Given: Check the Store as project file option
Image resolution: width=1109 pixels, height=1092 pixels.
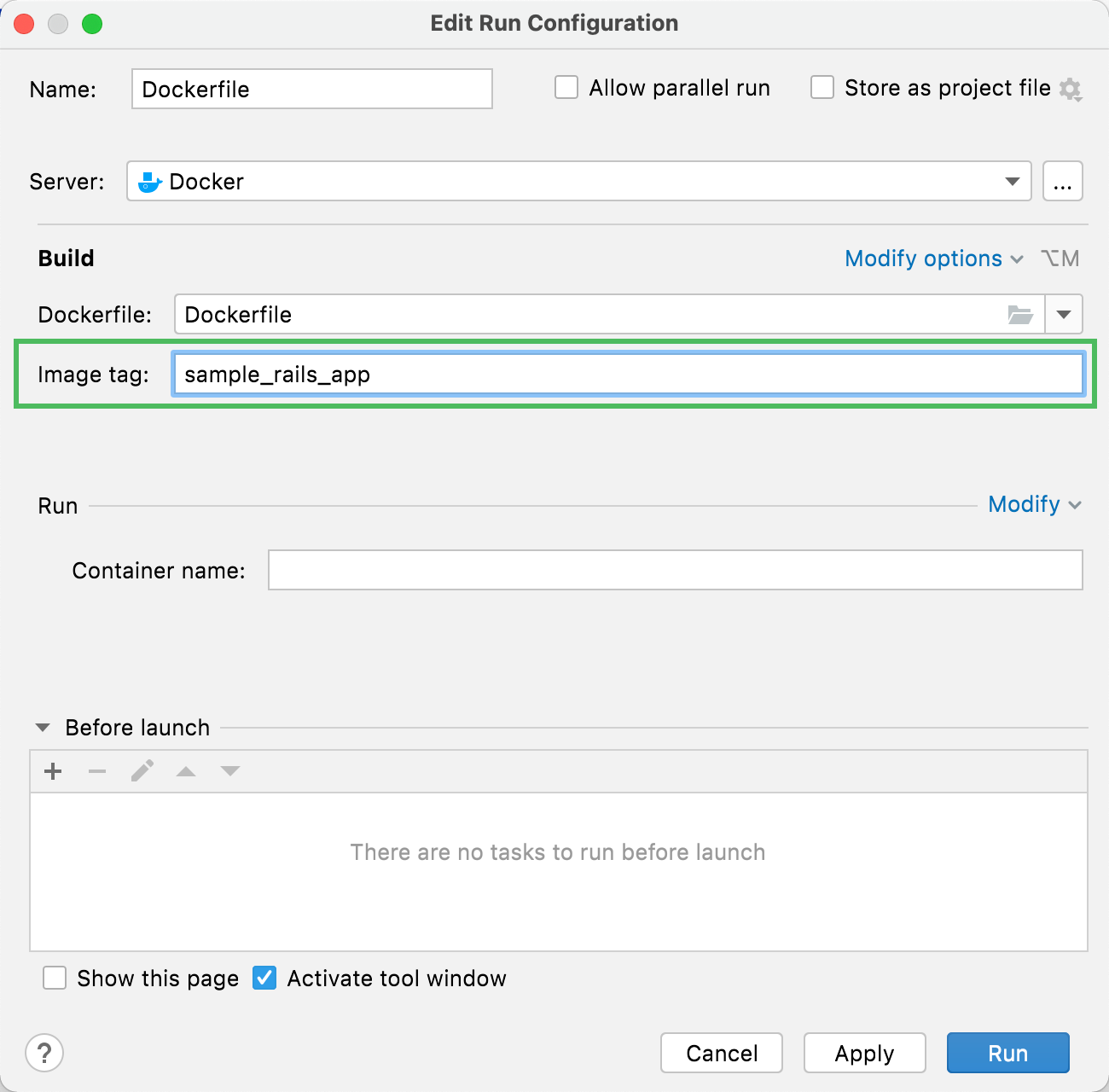Looking at the screenshot, I should [822, 86].
